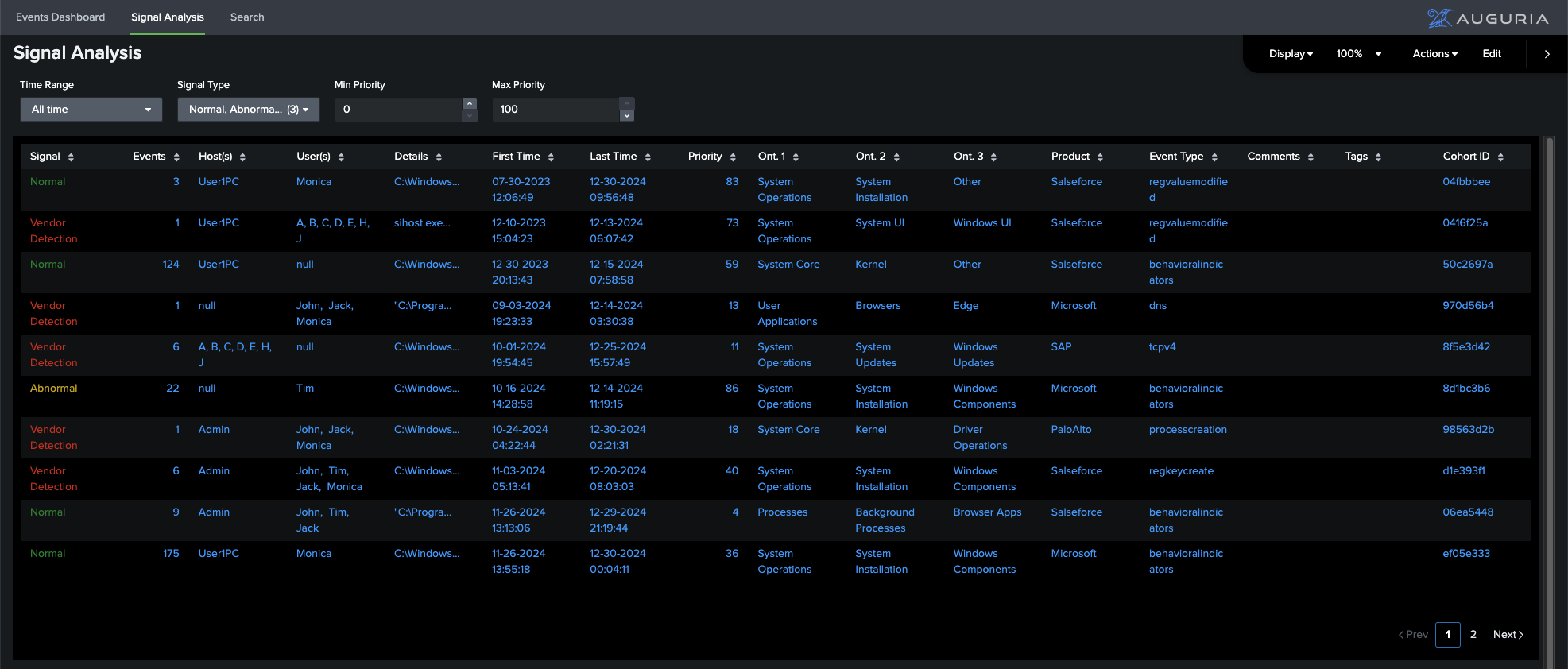
Task: Click the Min Priority input field
Action: 399,110
